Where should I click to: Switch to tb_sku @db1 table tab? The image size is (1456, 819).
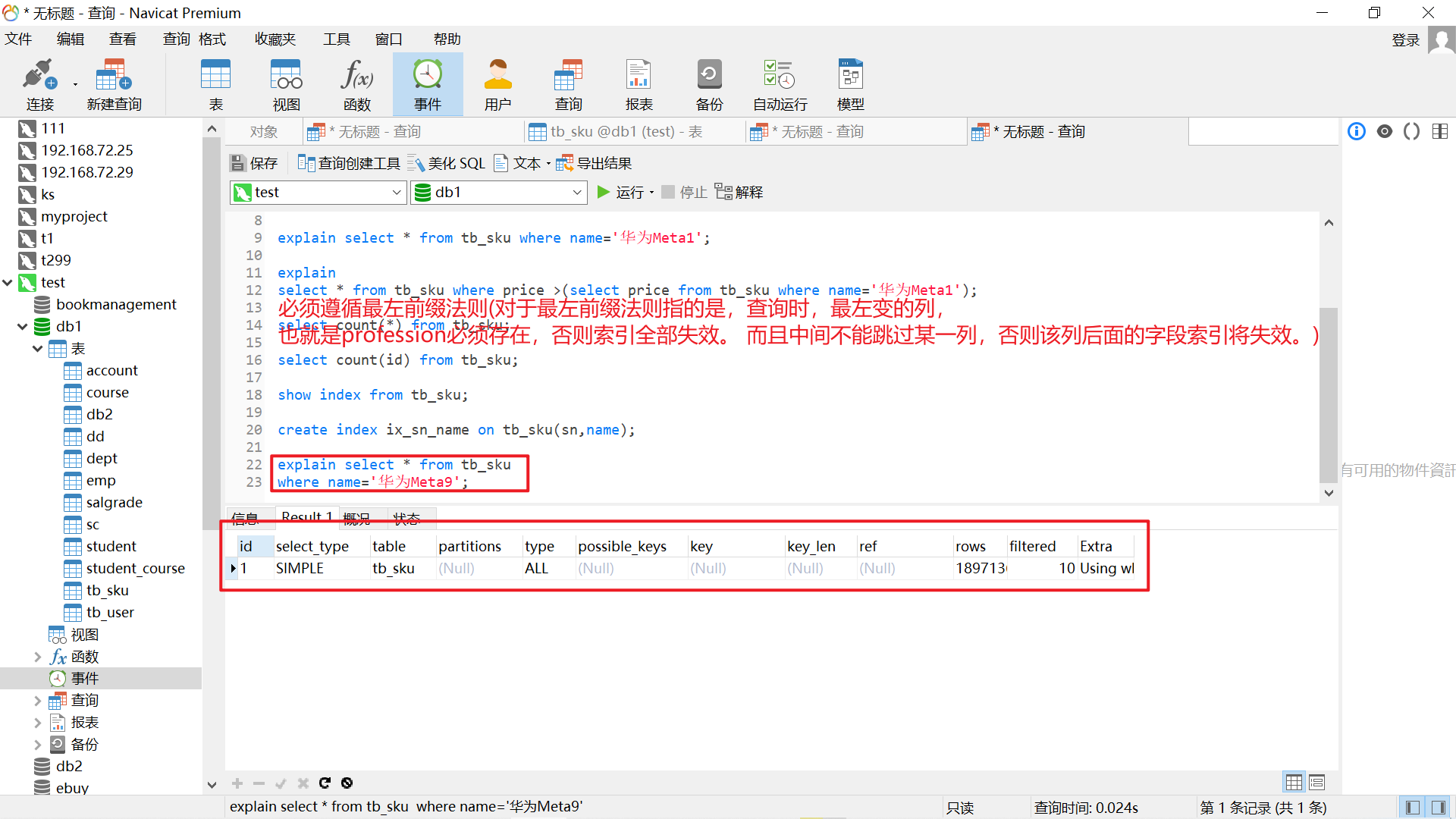pyautogui.click(x=626, y=132)
